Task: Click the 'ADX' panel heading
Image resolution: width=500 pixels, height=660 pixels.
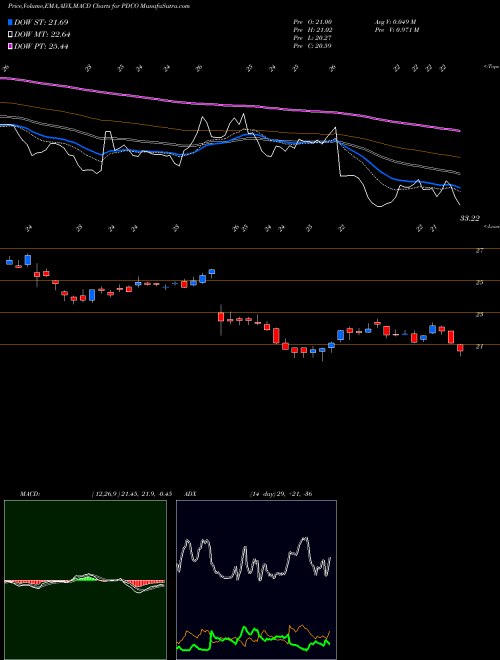Action: (191, 494)
